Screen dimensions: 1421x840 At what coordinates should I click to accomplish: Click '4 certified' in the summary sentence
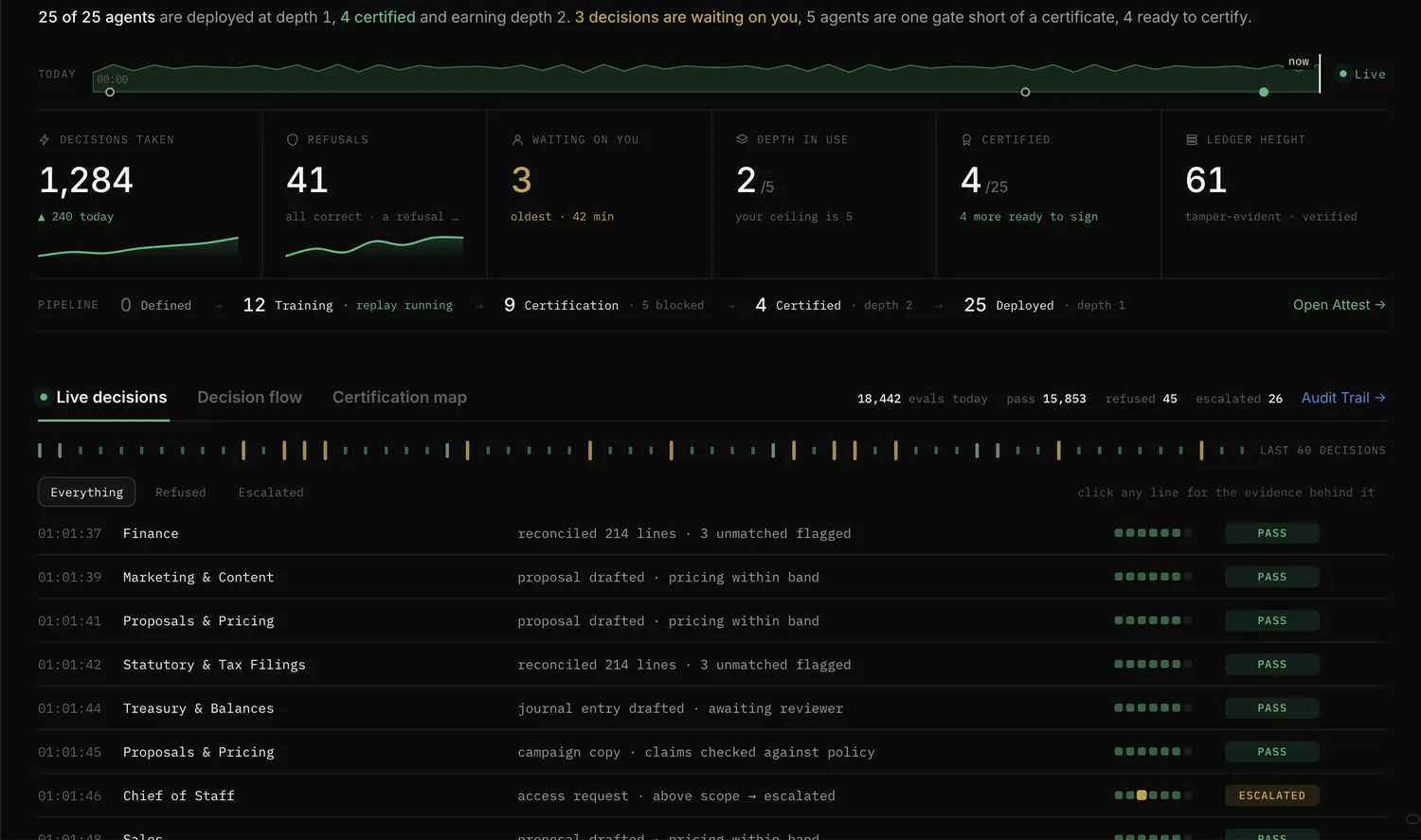[378, 17]
